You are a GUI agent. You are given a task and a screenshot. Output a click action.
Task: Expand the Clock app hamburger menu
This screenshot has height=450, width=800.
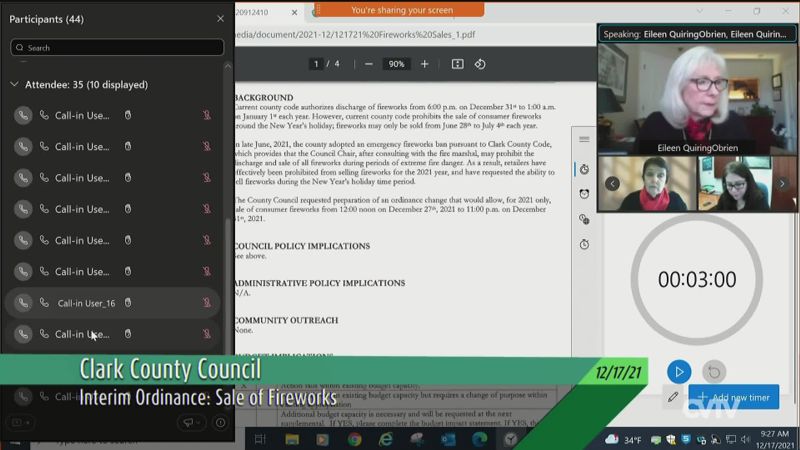click(584, 139)
